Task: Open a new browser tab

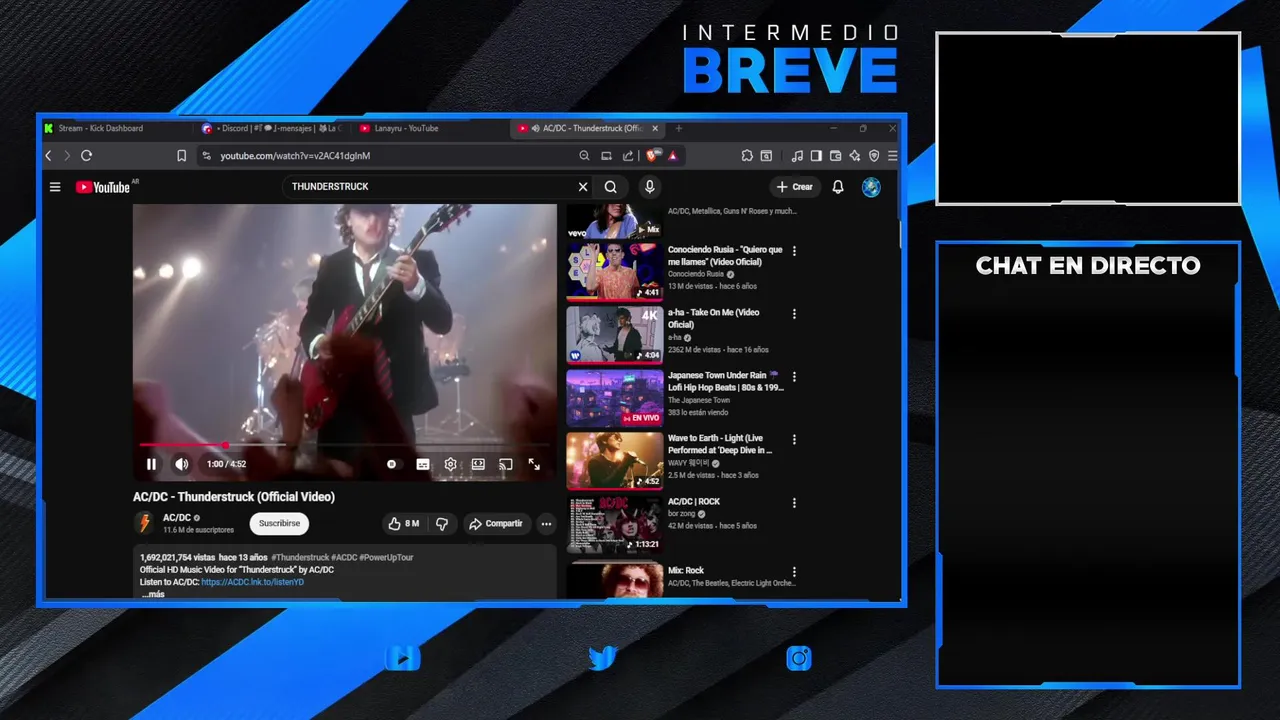Action: pos(679,128)
